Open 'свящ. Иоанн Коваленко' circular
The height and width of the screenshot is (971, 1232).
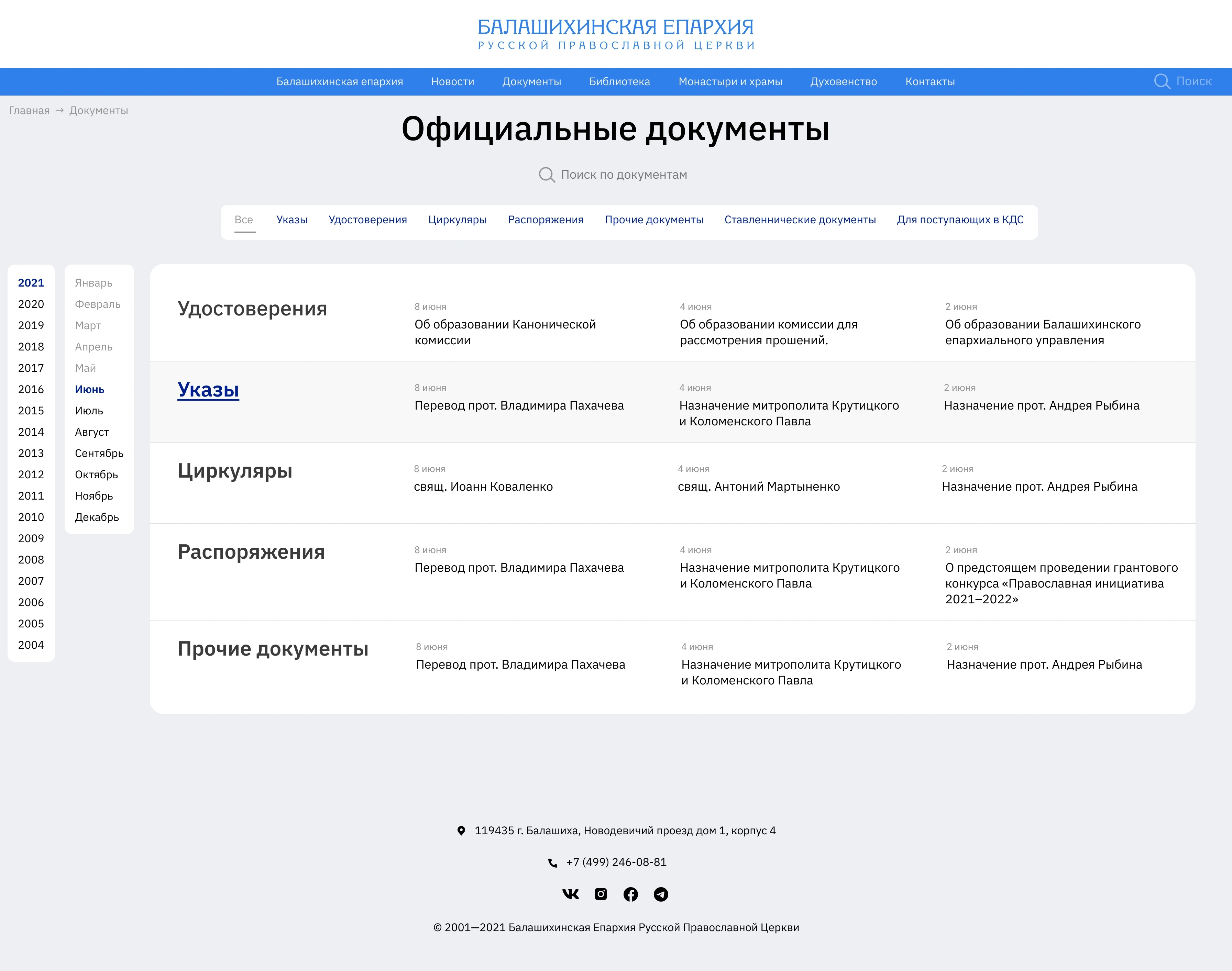[483, 487]
